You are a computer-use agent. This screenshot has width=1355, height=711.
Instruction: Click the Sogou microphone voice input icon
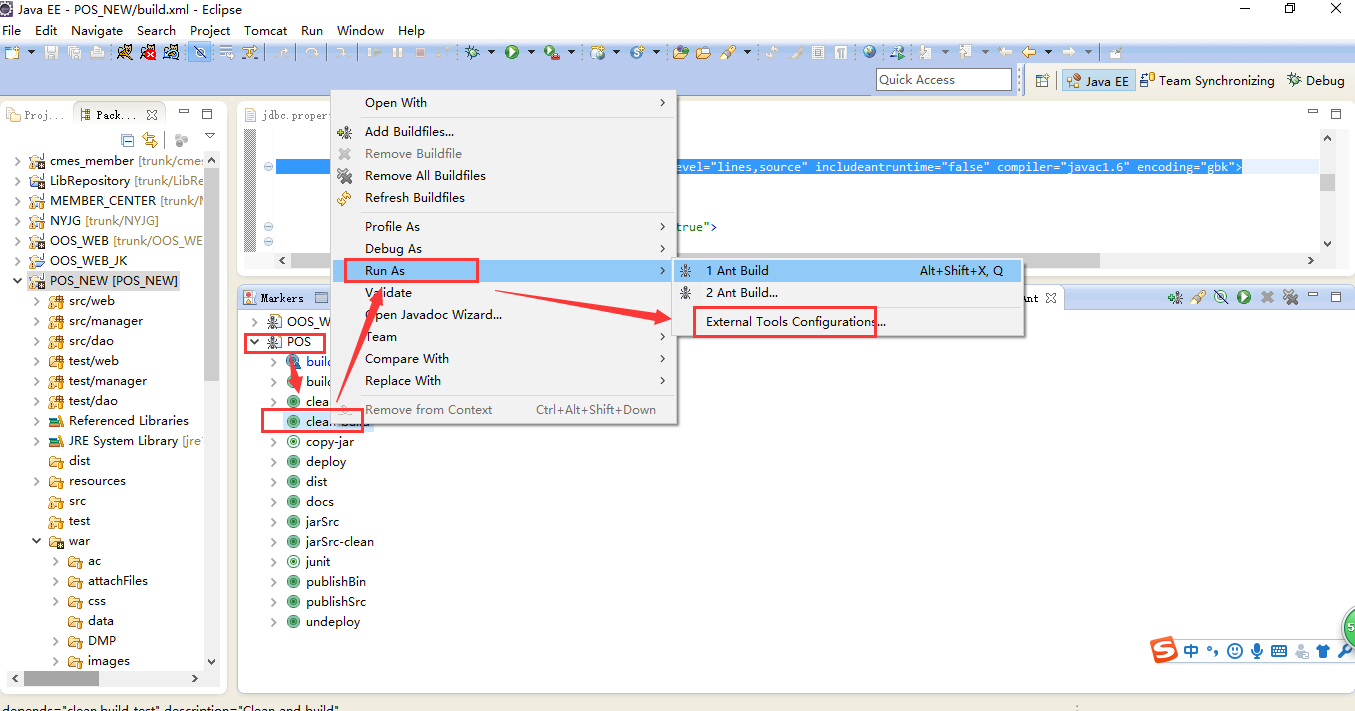click(x=1257, y=651)
